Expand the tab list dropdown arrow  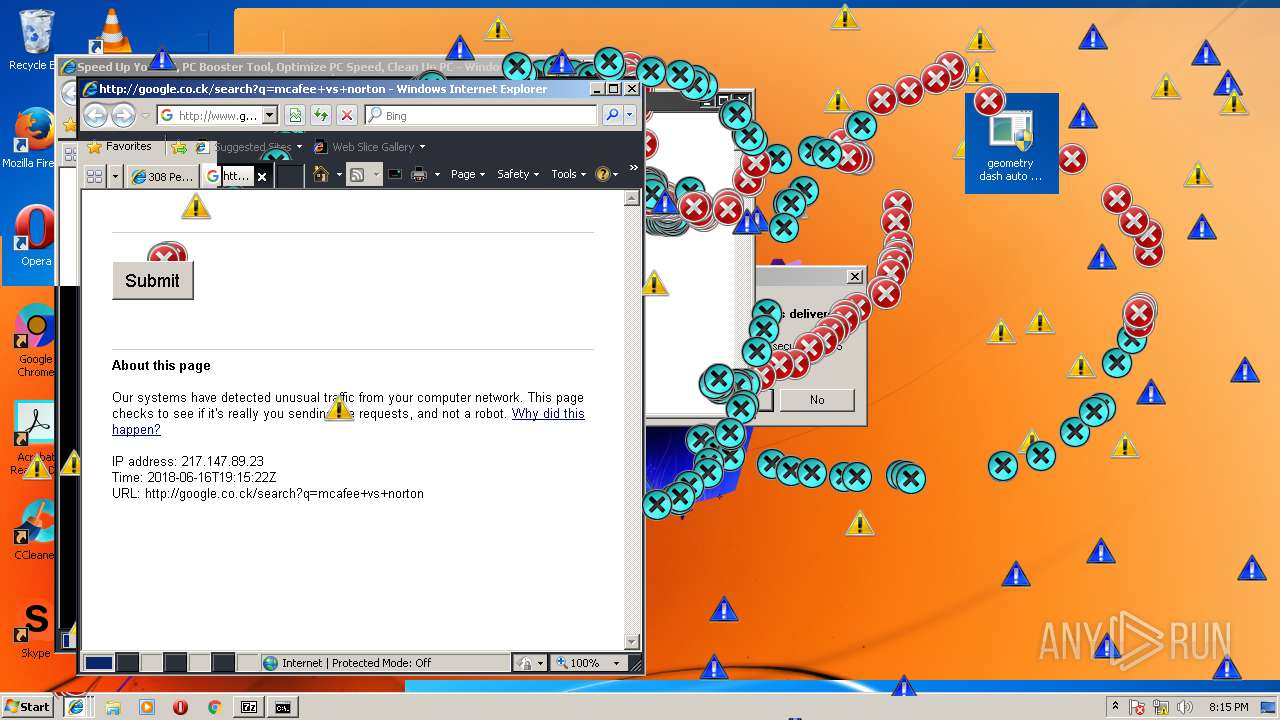[x=115, y=176]
